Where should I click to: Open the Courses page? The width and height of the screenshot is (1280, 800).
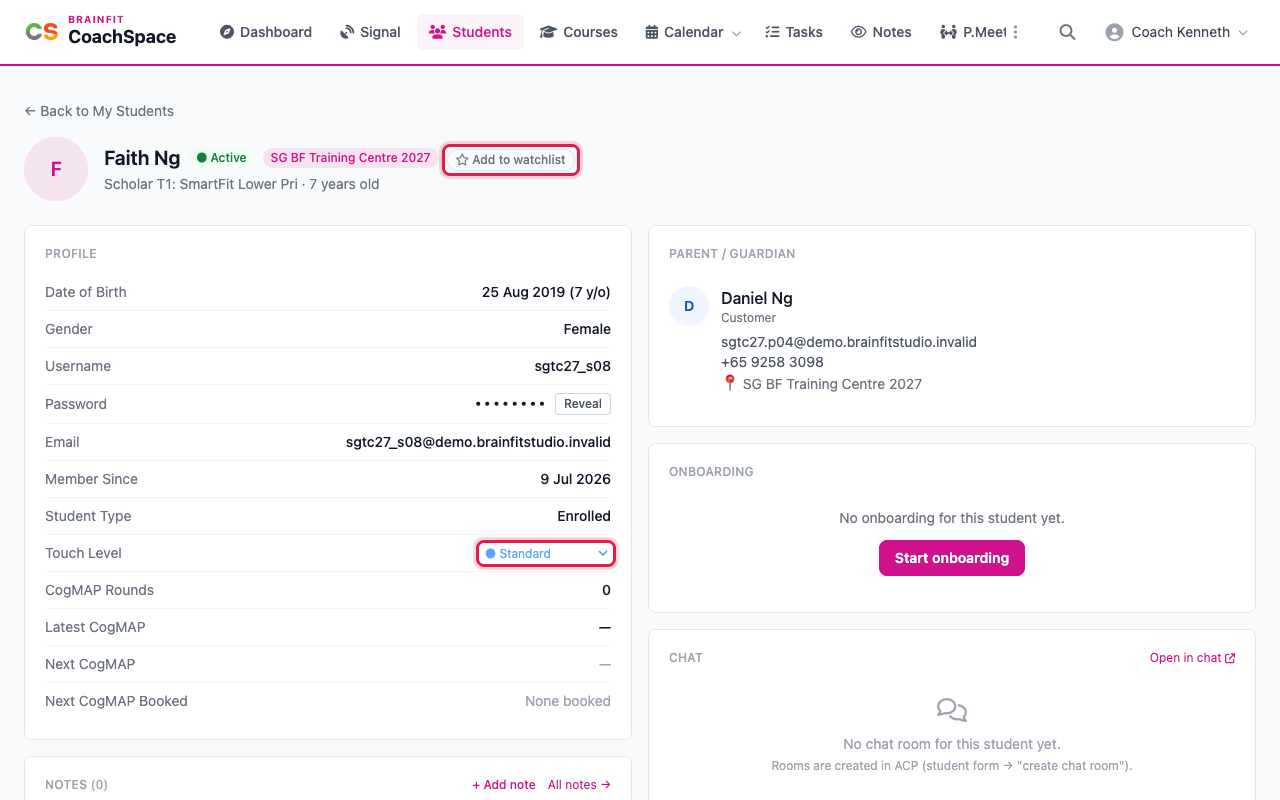tap(579, 32)
